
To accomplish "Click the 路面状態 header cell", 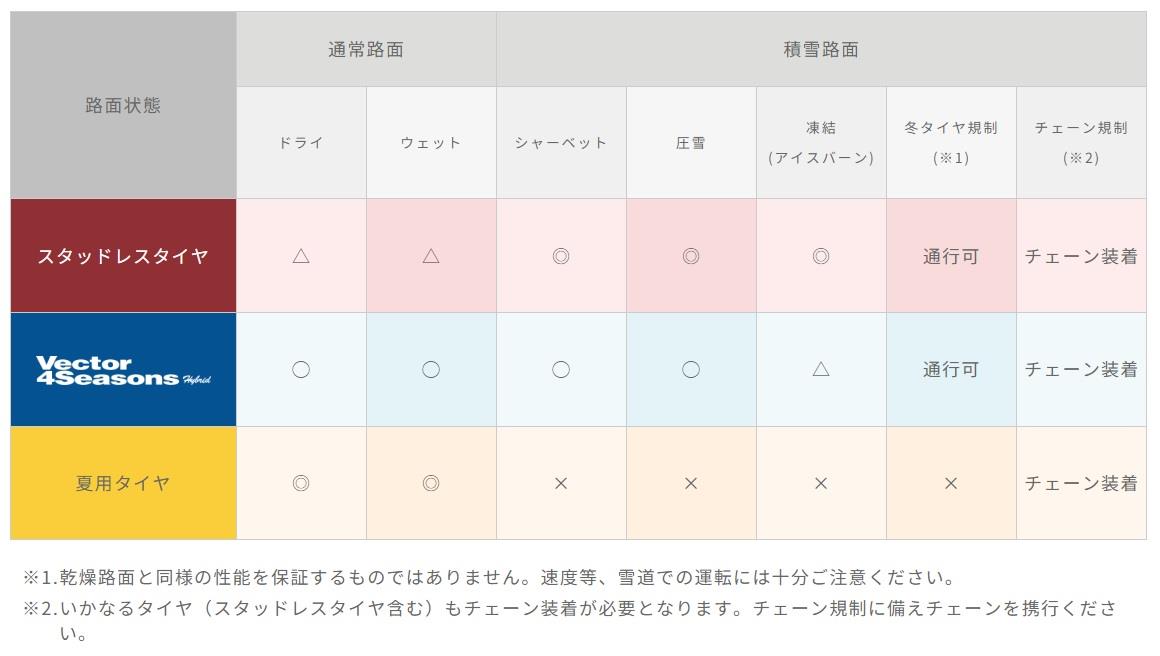I will click(x=123, y=105).
